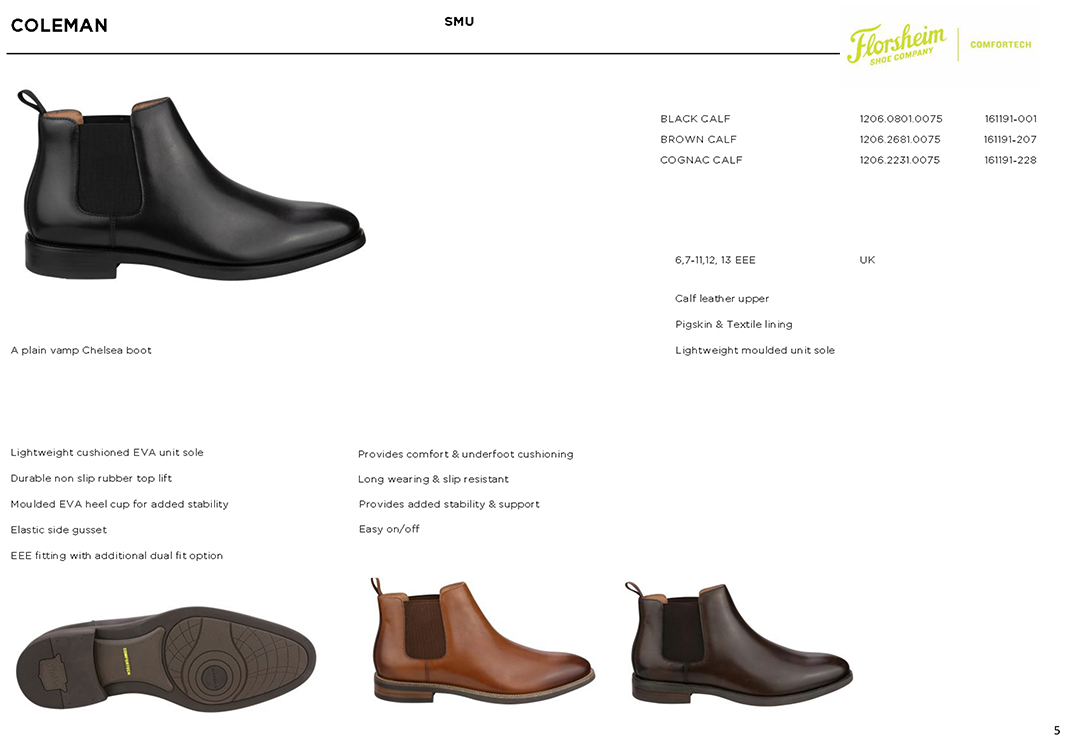
Task: Click the Elastic side gusset feature
Action: (x=59, y=530)
